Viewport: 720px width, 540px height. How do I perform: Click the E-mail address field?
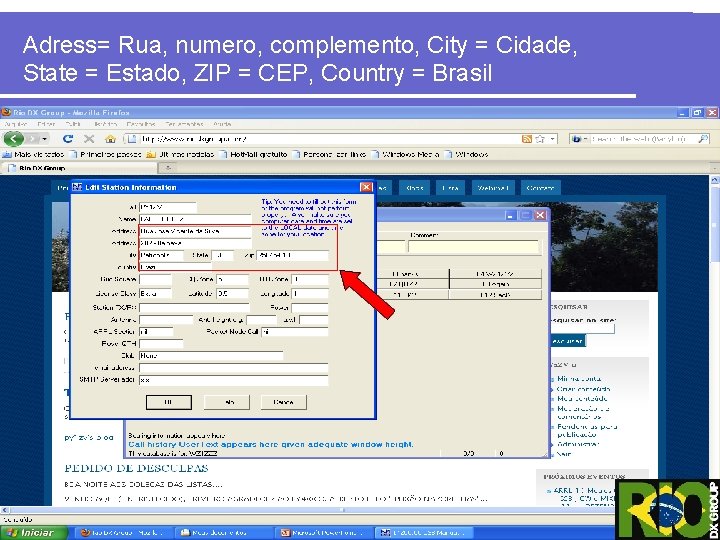click(x=234, y=368)
